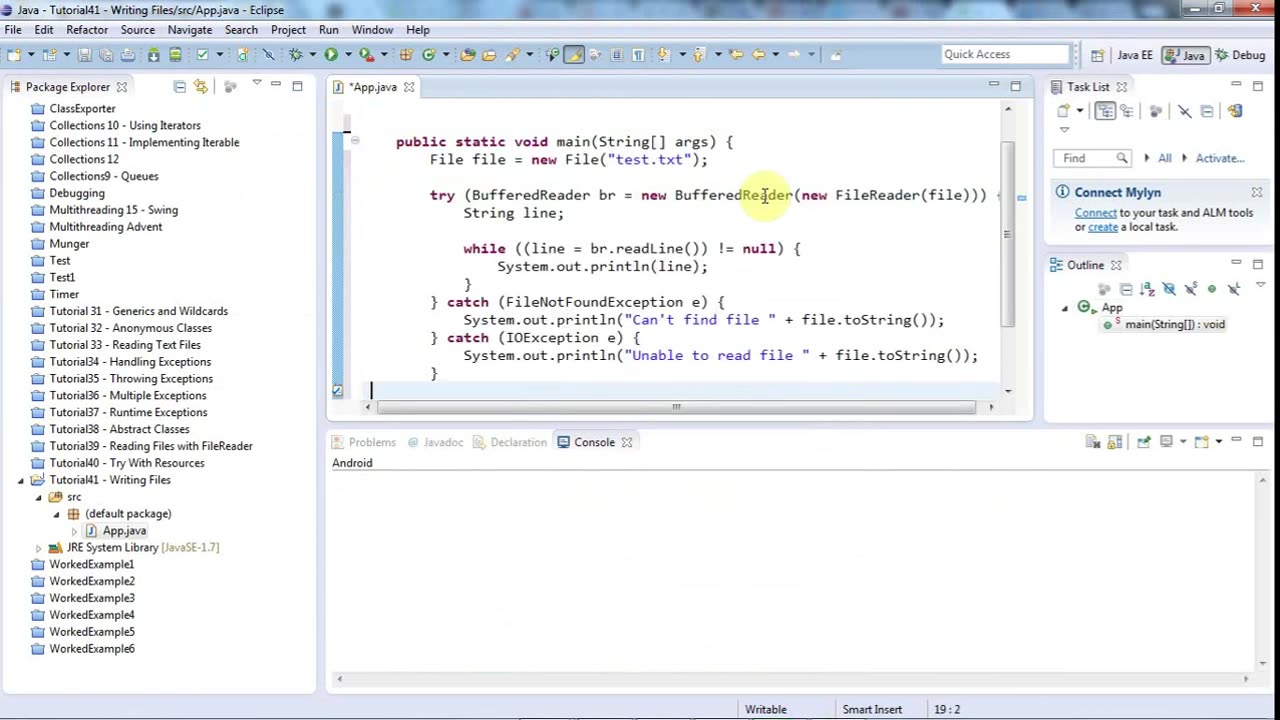Click the Run Last Tool external tools icon

pyautogui.click(x=366, y=55)
